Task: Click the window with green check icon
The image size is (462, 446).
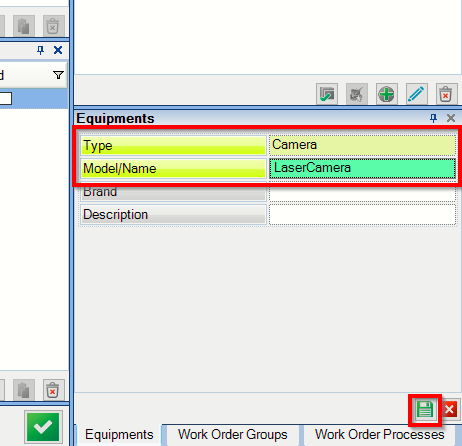Action: [x=327, y=94]
